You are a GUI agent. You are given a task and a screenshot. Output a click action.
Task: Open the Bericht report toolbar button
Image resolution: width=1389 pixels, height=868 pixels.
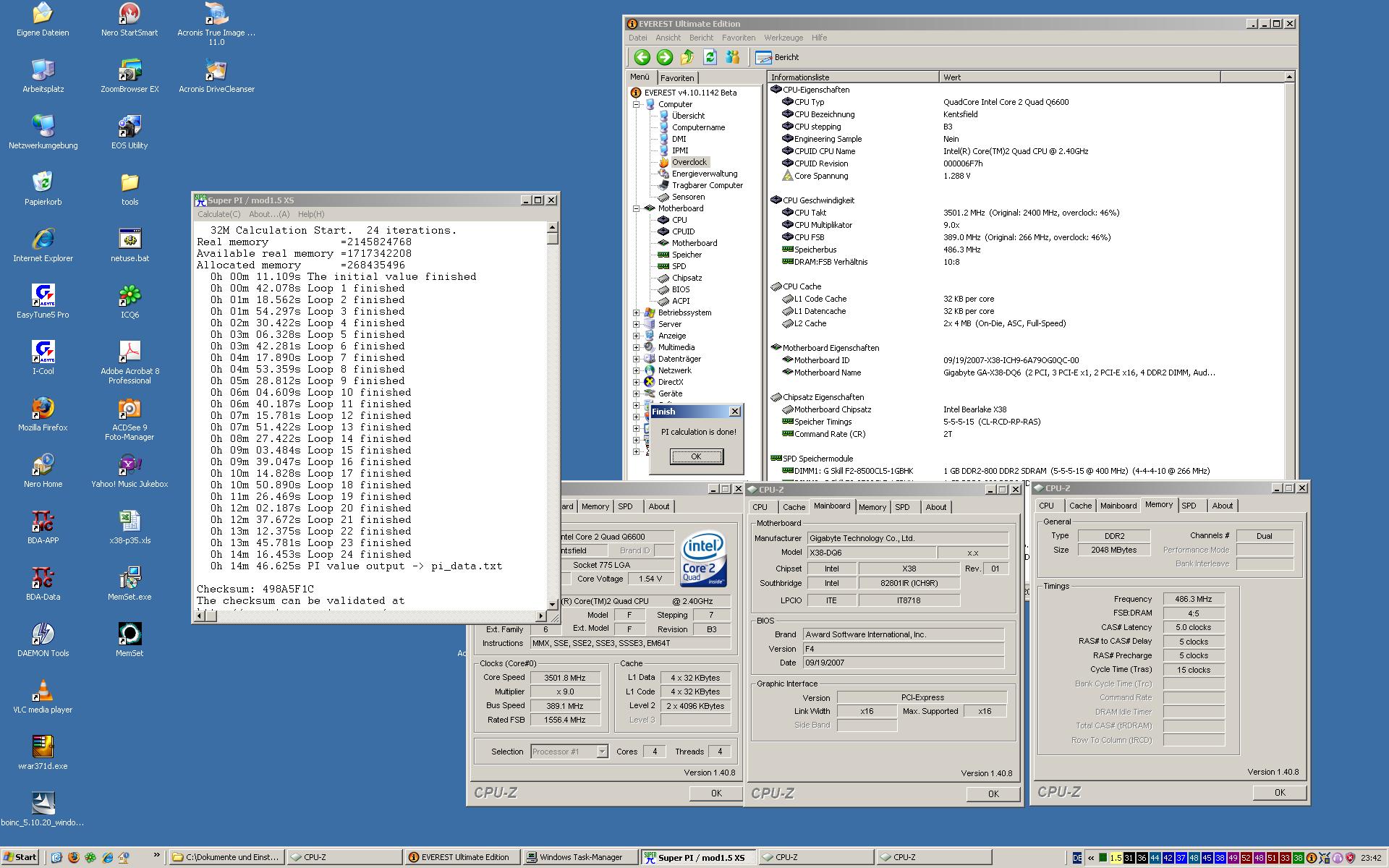click(778, 57)
